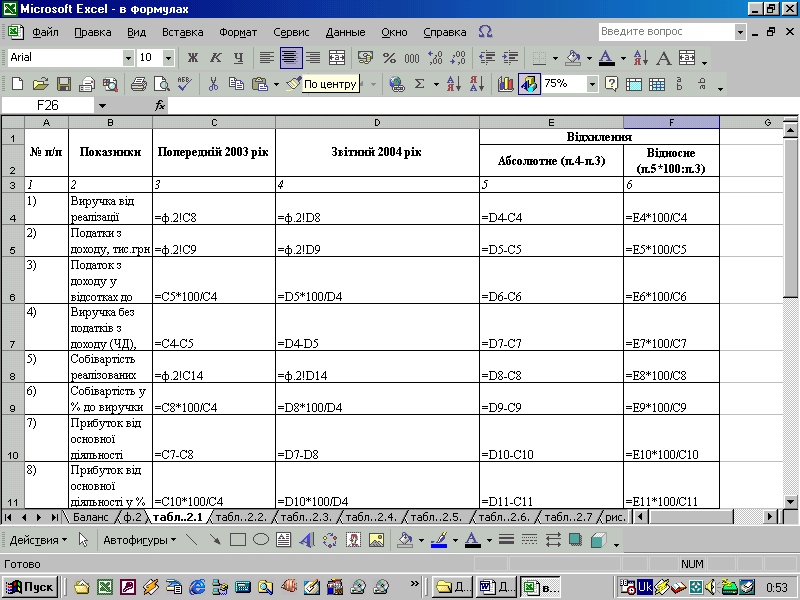Decrease decimal places
Viewport: 800px width, 600px height.
point(458,58)
